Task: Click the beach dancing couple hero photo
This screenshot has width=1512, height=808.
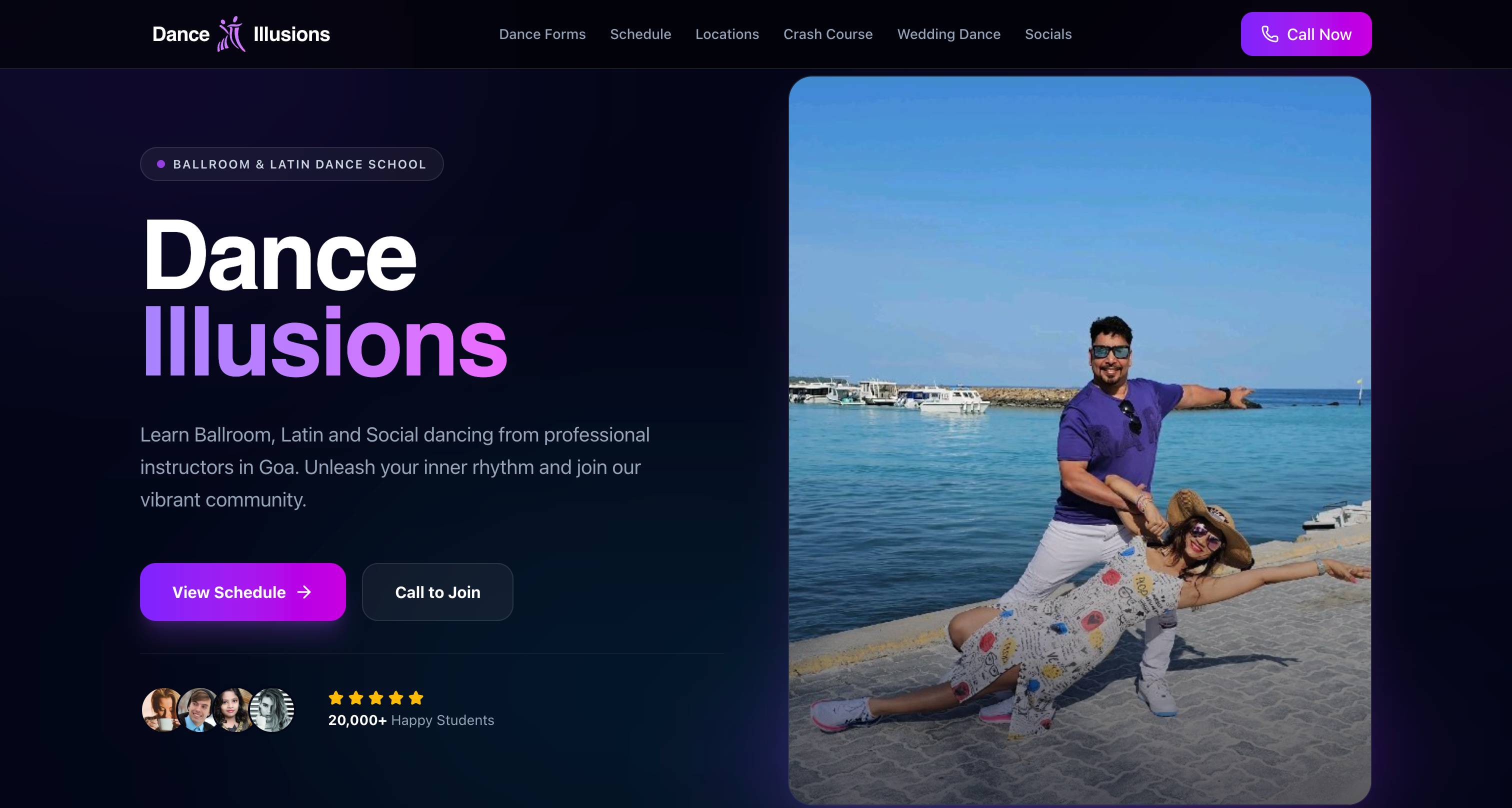Action: click(x=1080, y=440)
